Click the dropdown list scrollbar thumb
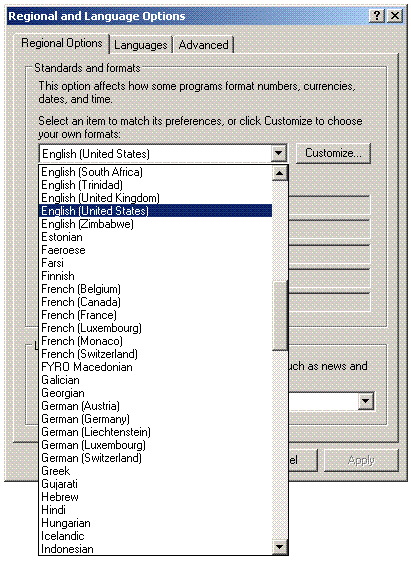The image size is (411, 565). click(280, 316)
